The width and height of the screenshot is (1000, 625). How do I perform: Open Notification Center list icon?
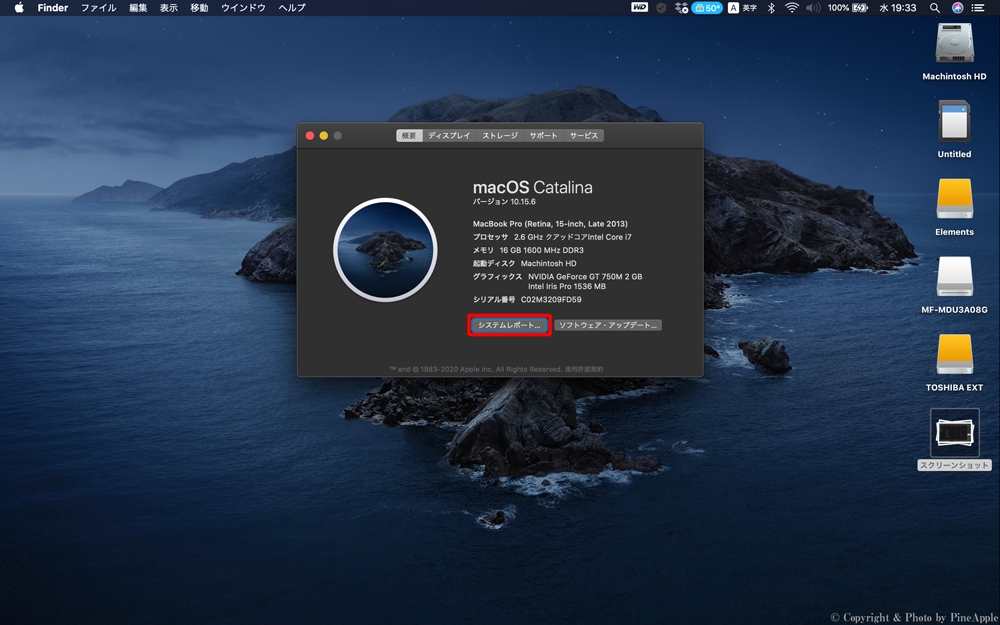(979, 8)
